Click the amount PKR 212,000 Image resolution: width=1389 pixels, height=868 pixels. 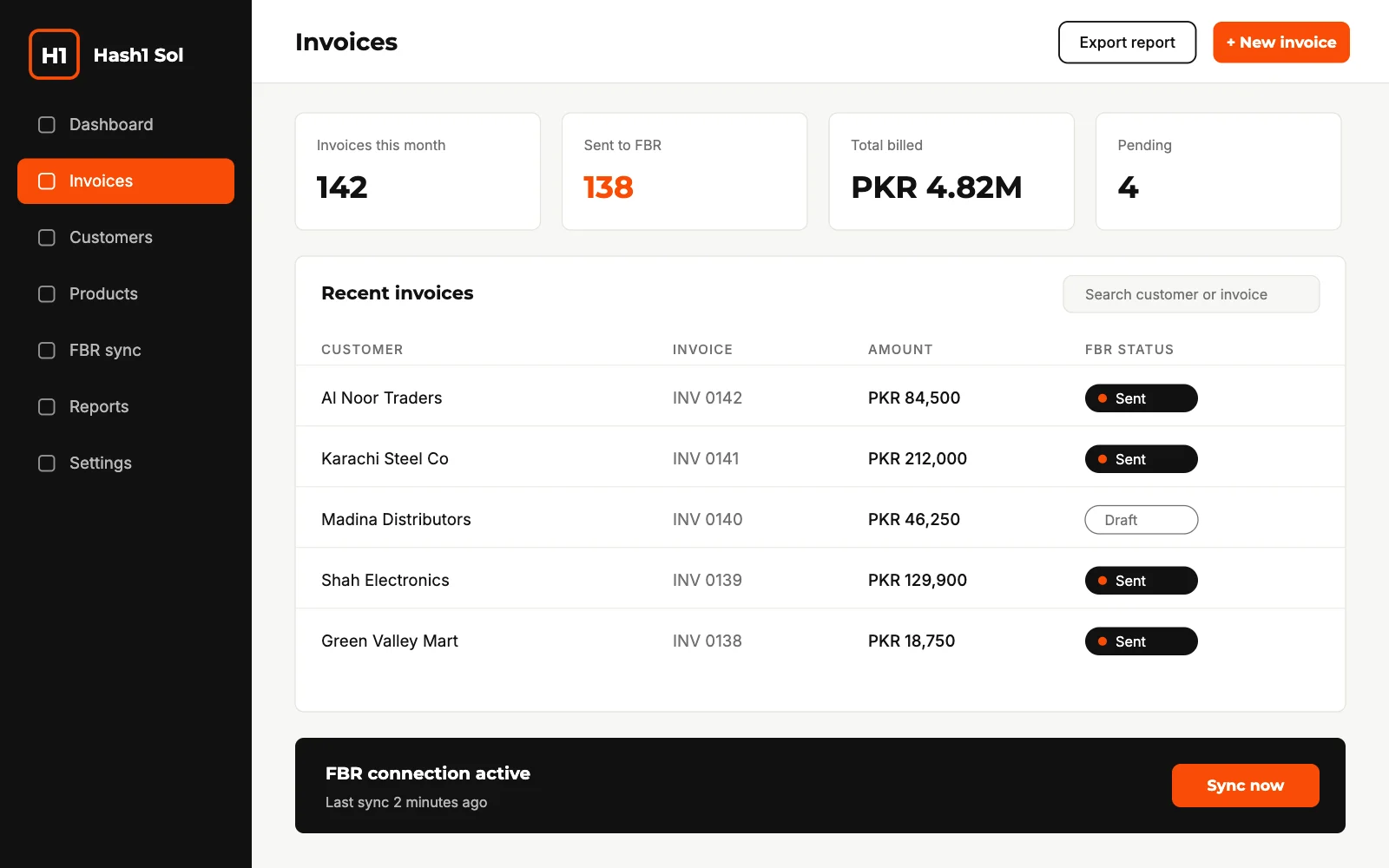click(918, 459)
